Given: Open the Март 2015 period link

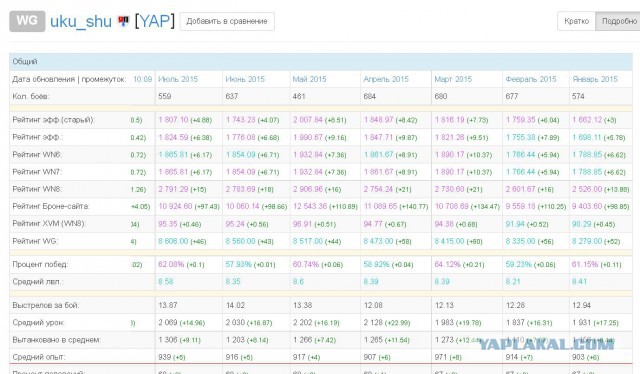Looking at the screenshot, I should pos(453,79).
